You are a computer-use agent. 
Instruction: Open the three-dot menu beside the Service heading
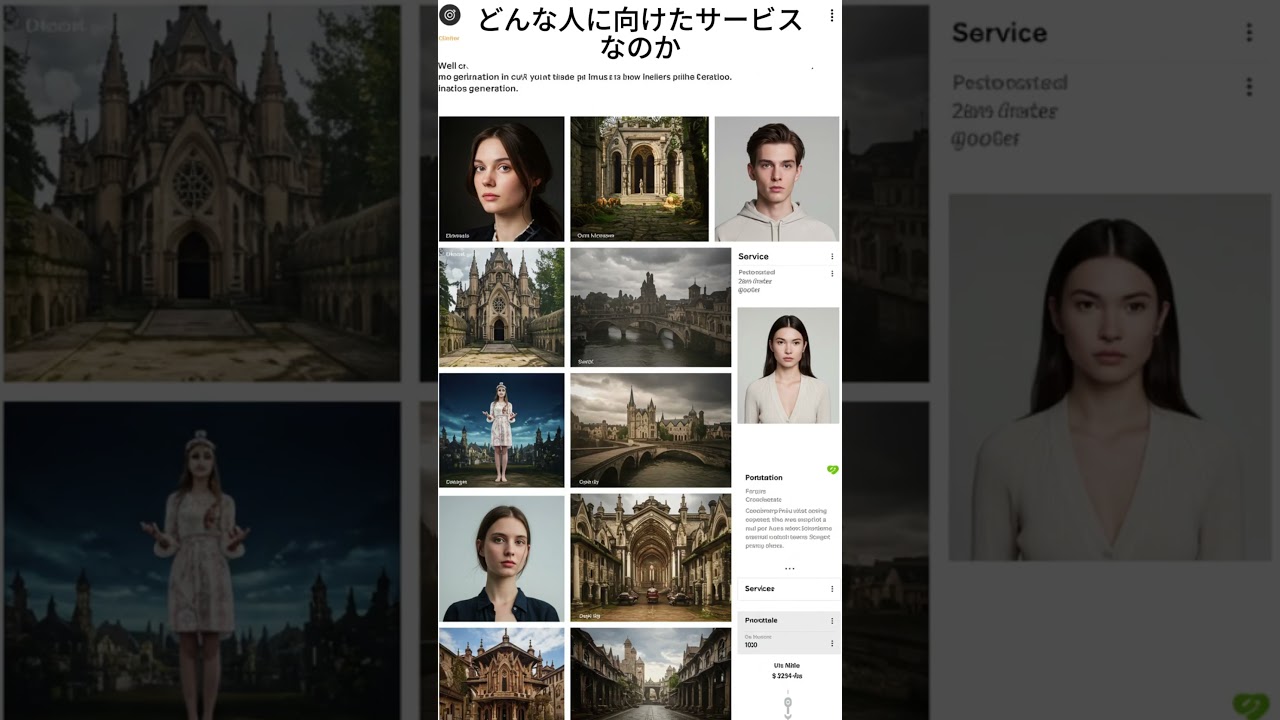832,257
